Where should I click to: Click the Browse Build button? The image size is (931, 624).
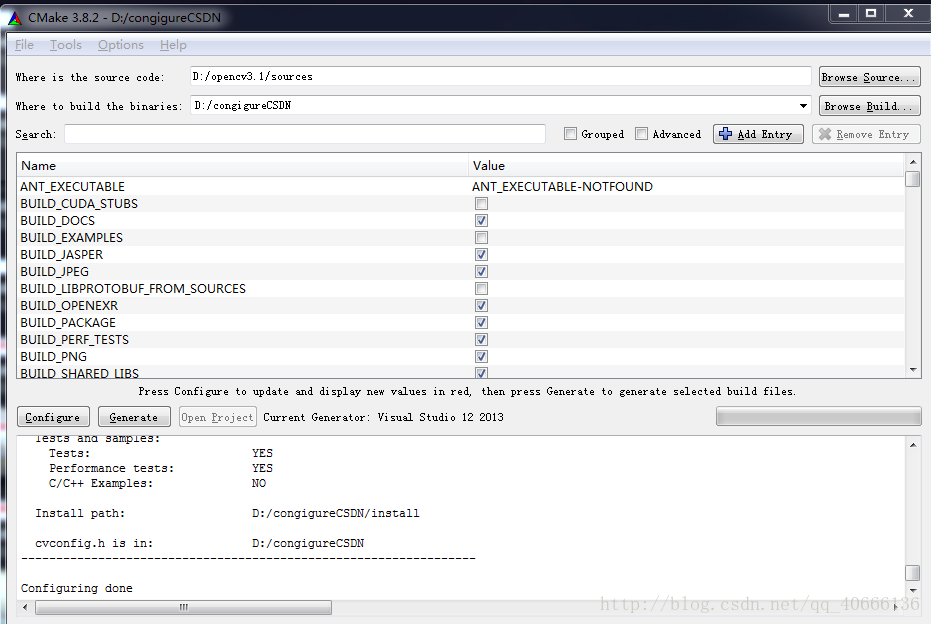[x=869, y=106]
